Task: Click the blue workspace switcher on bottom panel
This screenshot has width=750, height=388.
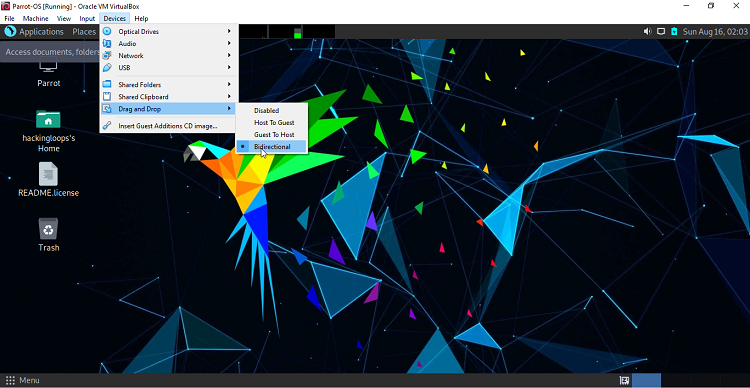Action: click(x=646, y=380)
